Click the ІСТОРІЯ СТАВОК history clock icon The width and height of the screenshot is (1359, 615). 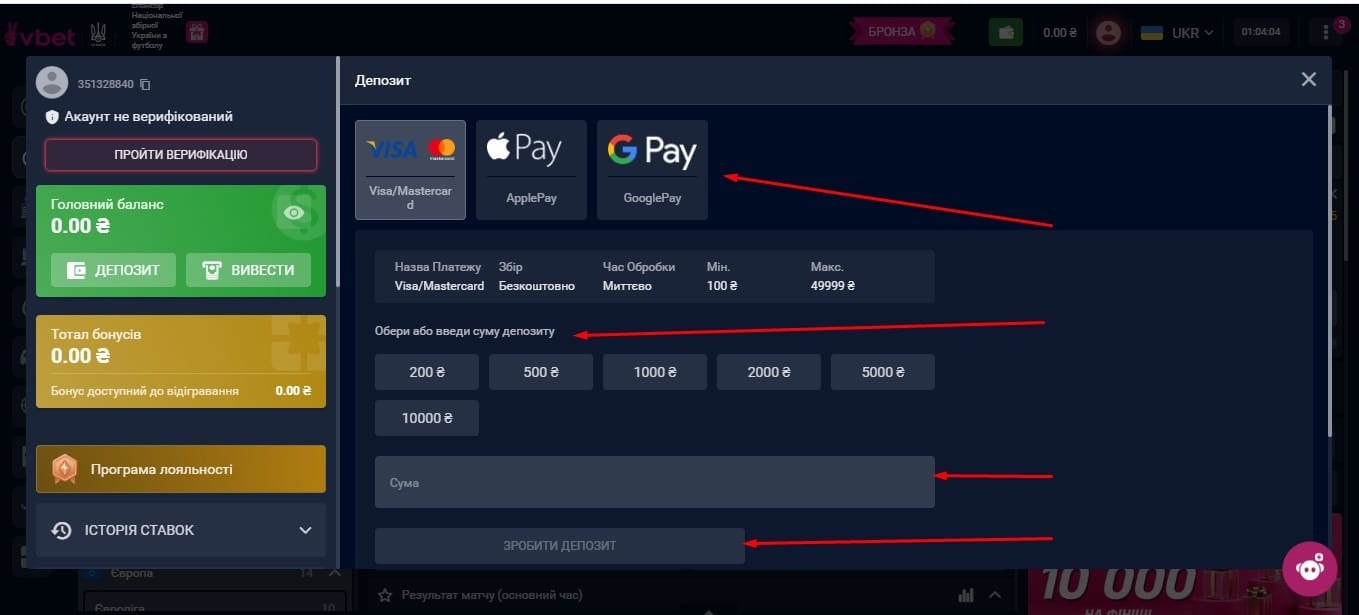point(61,530)
